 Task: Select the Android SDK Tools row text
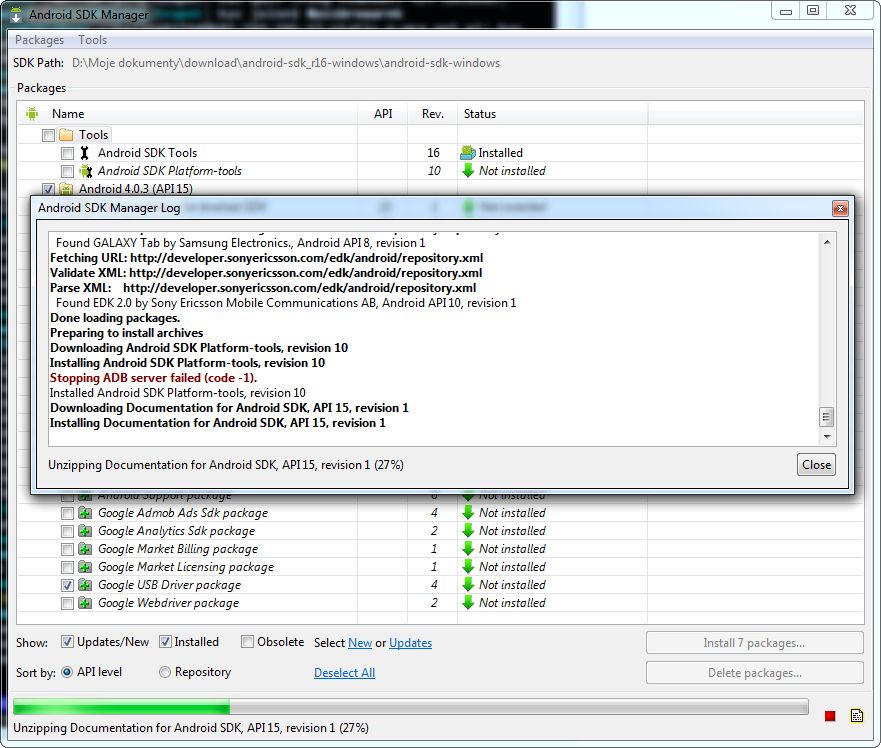tap(147, 153)
